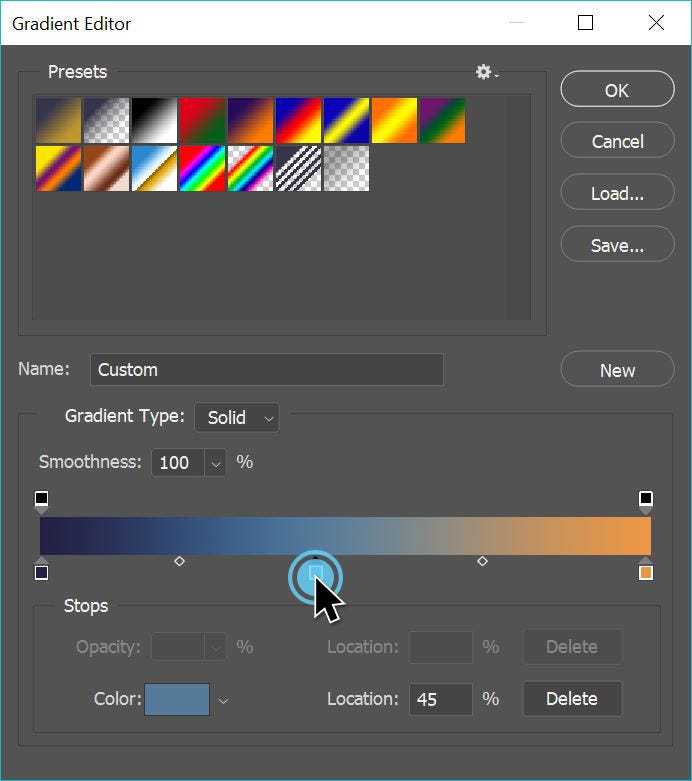The height and width of the screenshot is (781, 692).
Task: Maximize the Gradient Editor window
Action: (x=585, y=23)
